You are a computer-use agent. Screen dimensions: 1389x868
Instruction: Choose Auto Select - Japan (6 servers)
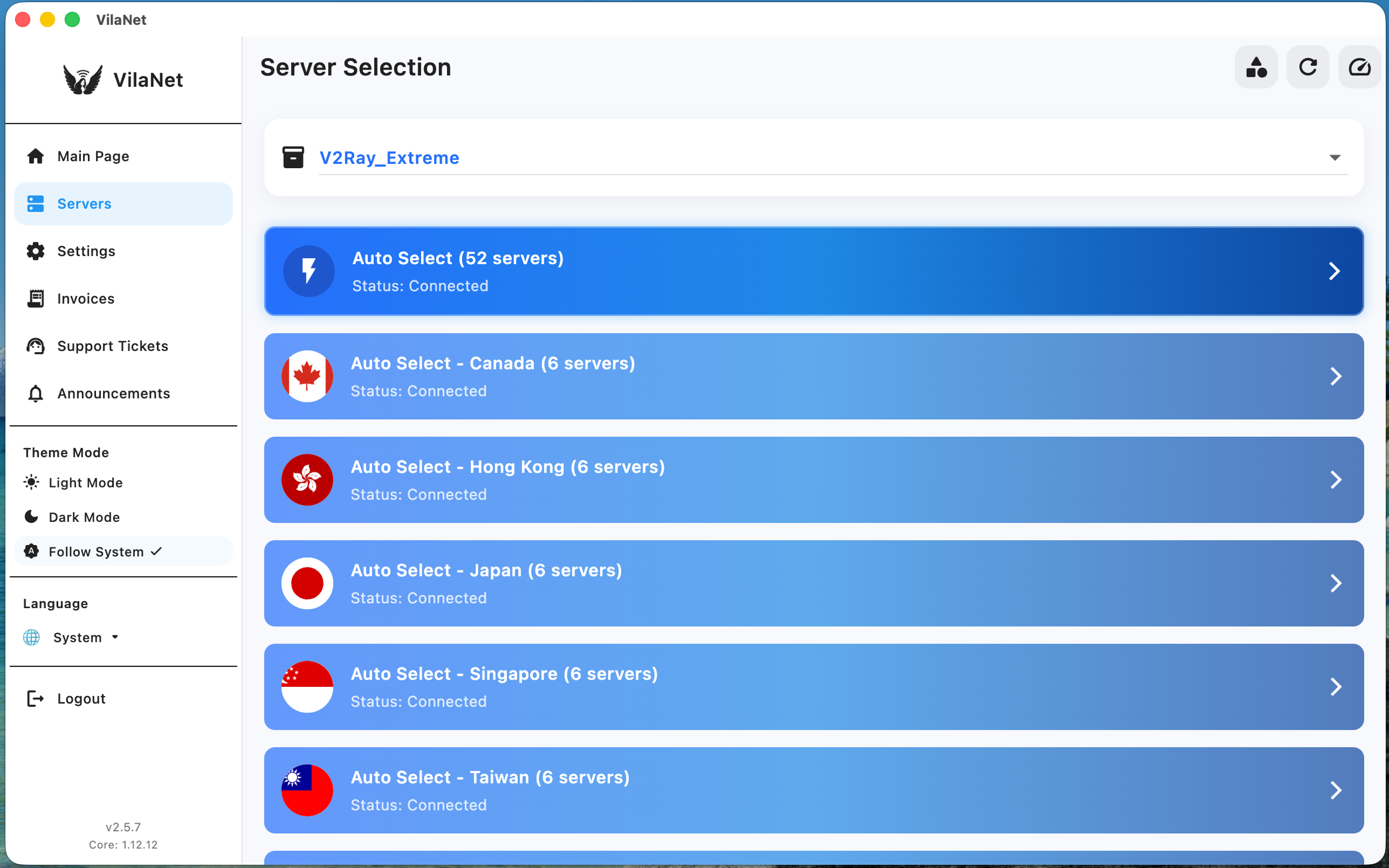click(814, 583)
